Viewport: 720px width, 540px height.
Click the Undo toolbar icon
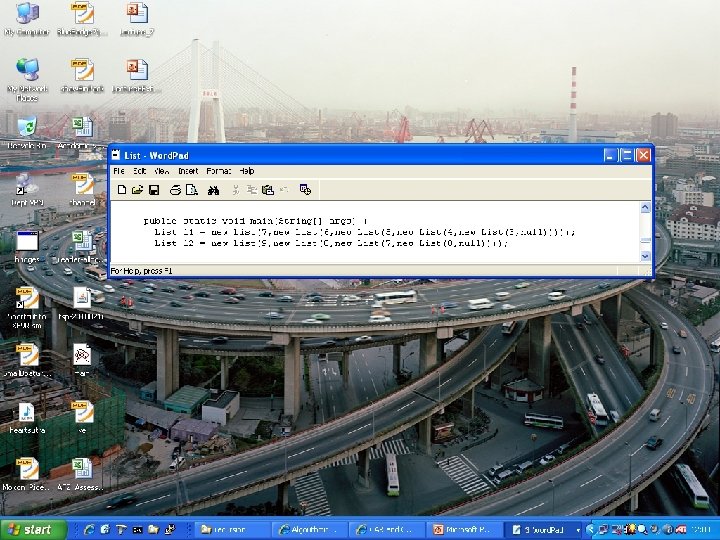click(x=284, y=190)
